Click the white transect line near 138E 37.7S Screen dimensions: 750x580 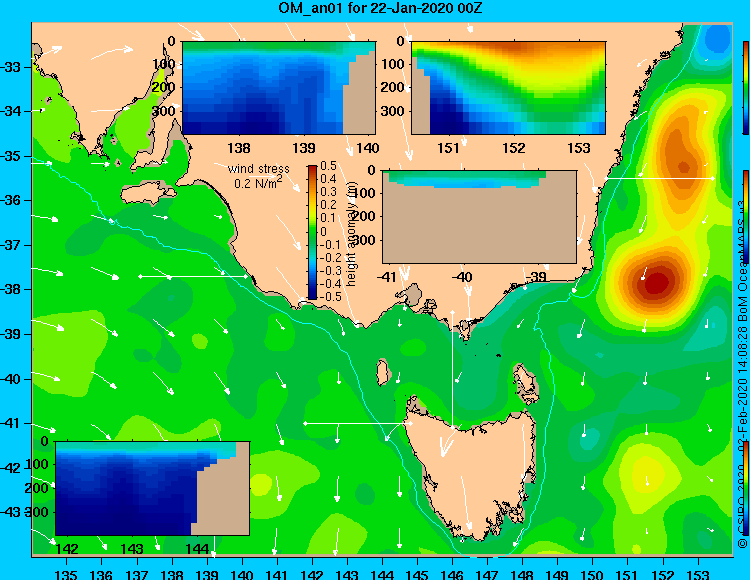coord(193,276)
